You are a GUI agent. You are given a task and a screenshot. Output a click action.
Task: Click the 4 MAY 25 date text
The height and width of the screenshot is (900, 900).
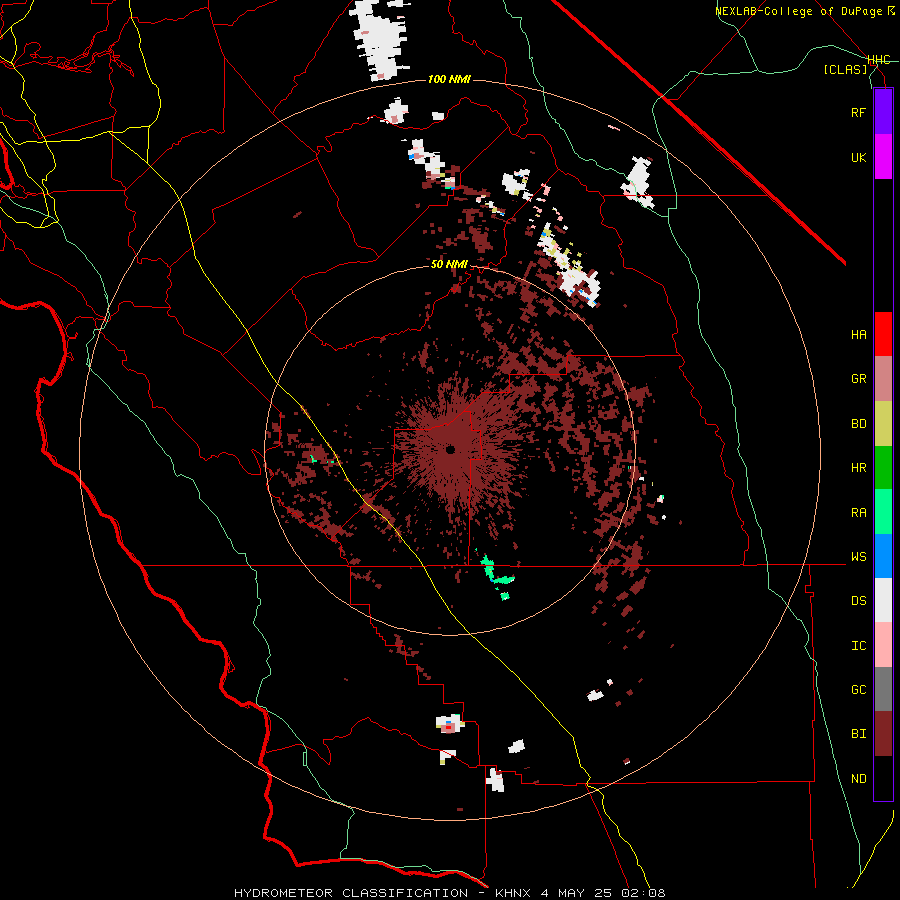(576, 893)
